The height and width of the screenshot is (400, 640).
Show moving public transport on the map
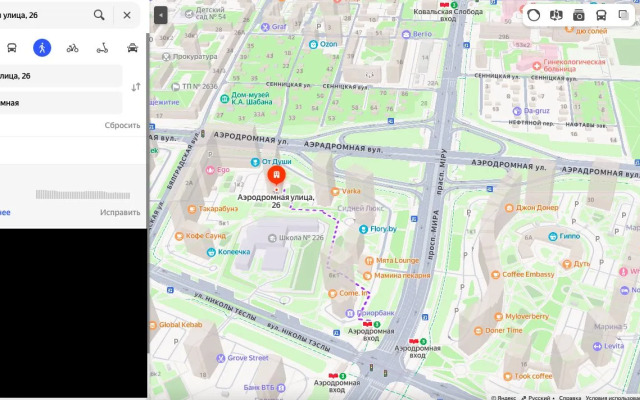[600, 15]
